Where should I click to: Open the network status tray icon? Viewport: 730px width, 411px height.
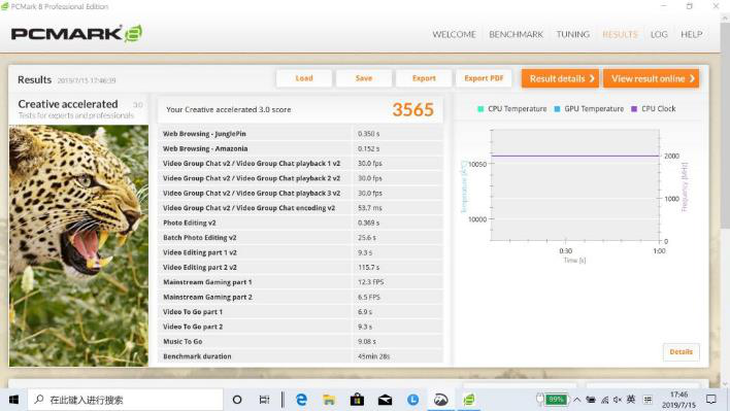605,399
